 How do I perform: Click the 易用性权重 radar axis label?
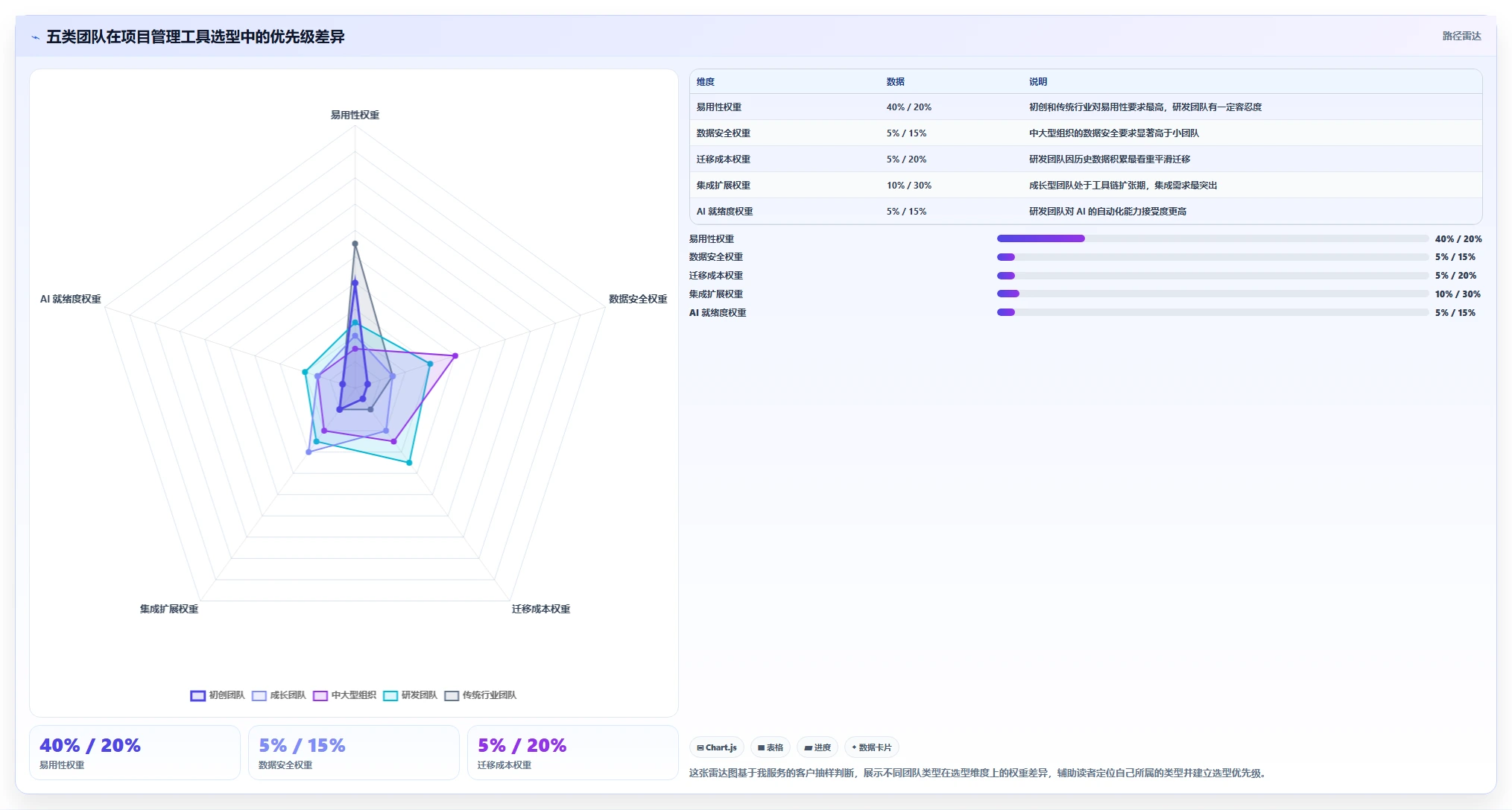click(355, 115)
